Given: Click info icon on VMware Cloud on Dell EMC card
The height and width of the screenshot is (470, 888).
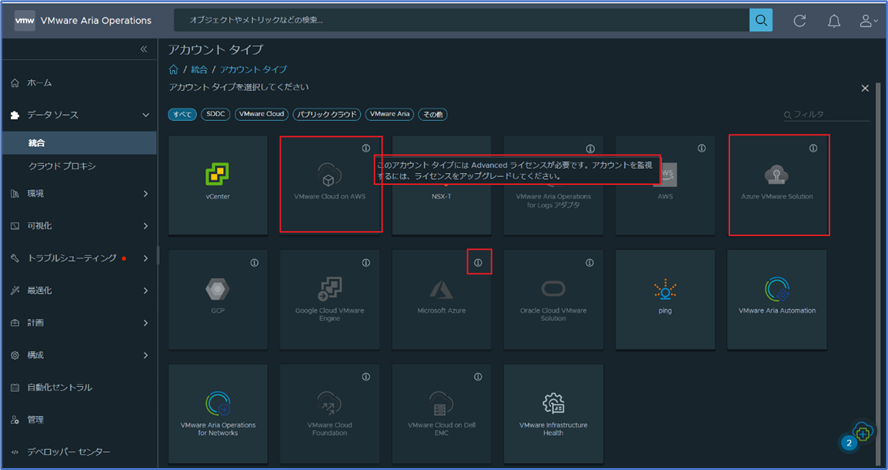Looking at the screenshot, I should click(478, 377).
